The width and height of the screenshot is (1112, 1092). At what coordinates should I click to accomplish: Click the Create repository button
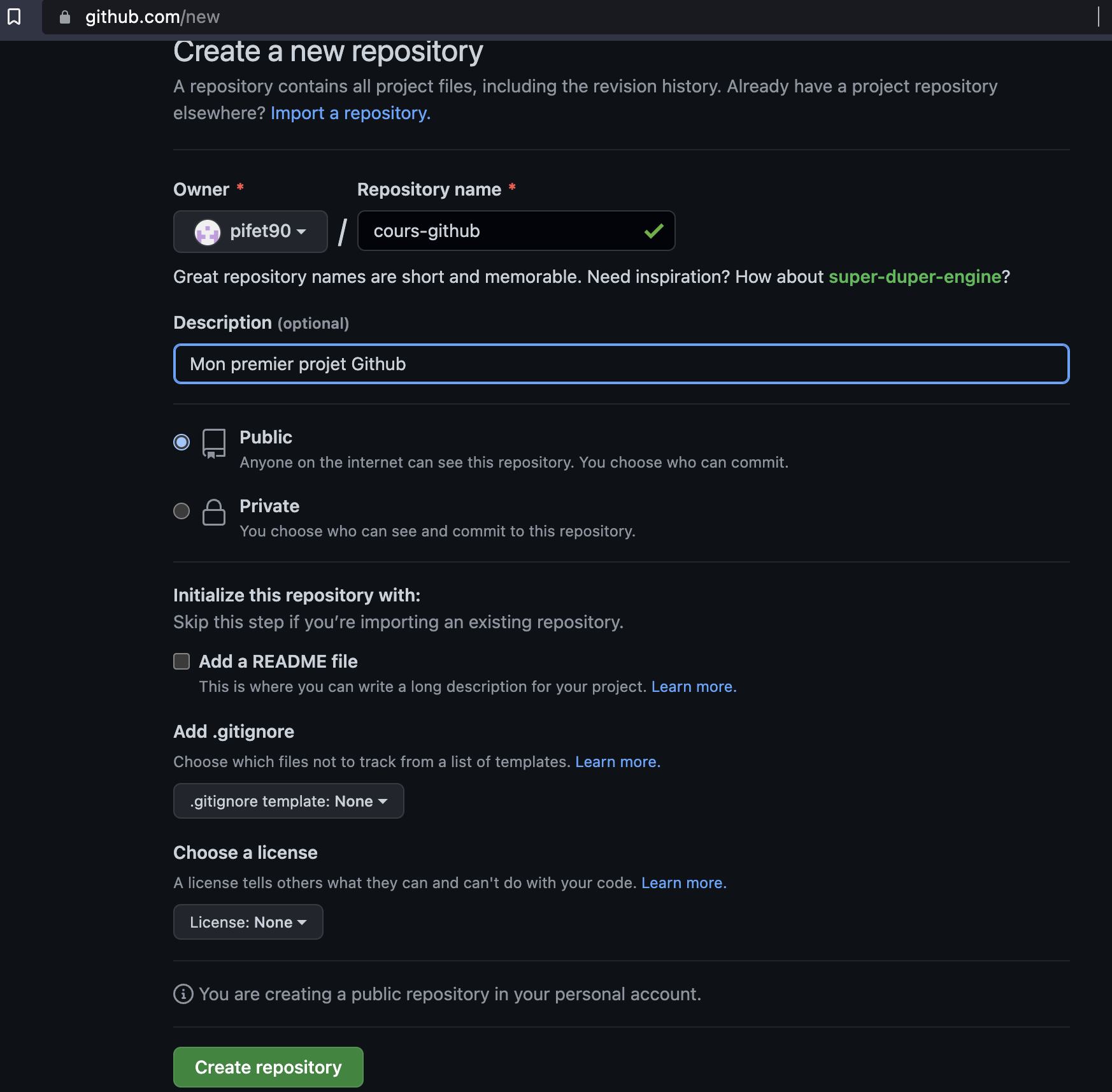pos(268,1067)
